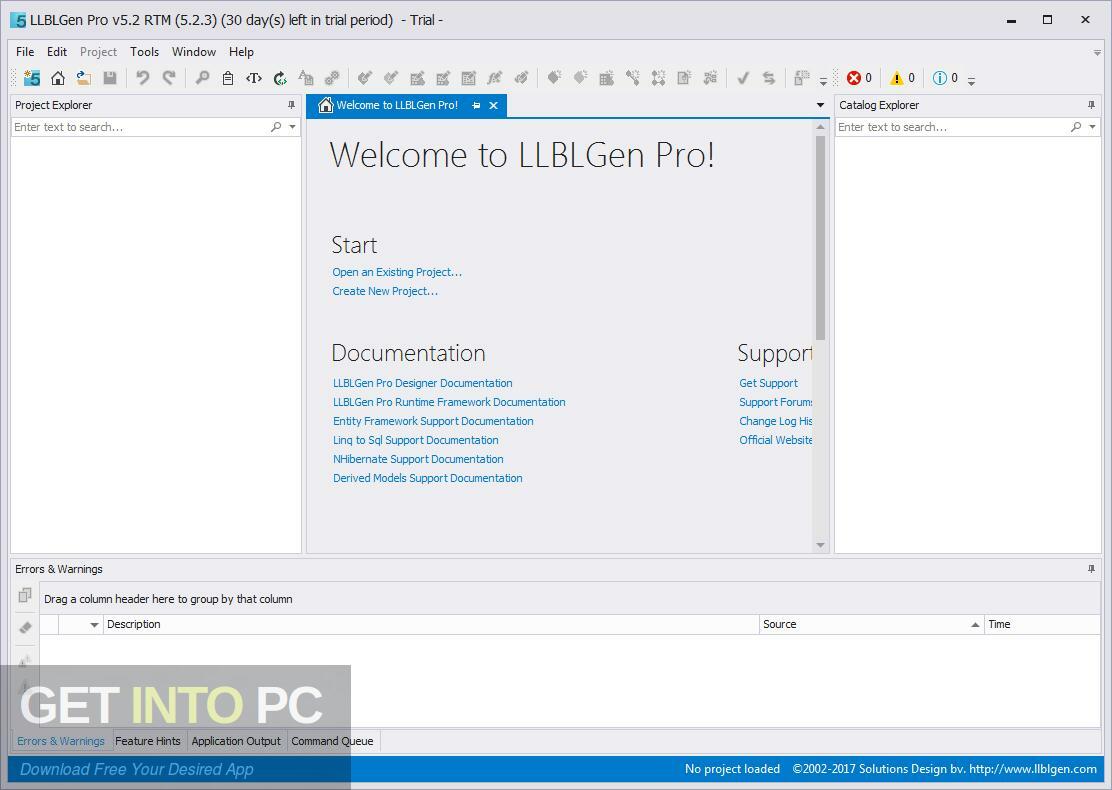Click the blue info count icon
Image resolution: width=1112 pixels, height=790 pixels.
pyautogui.click(x=940, y=78)
